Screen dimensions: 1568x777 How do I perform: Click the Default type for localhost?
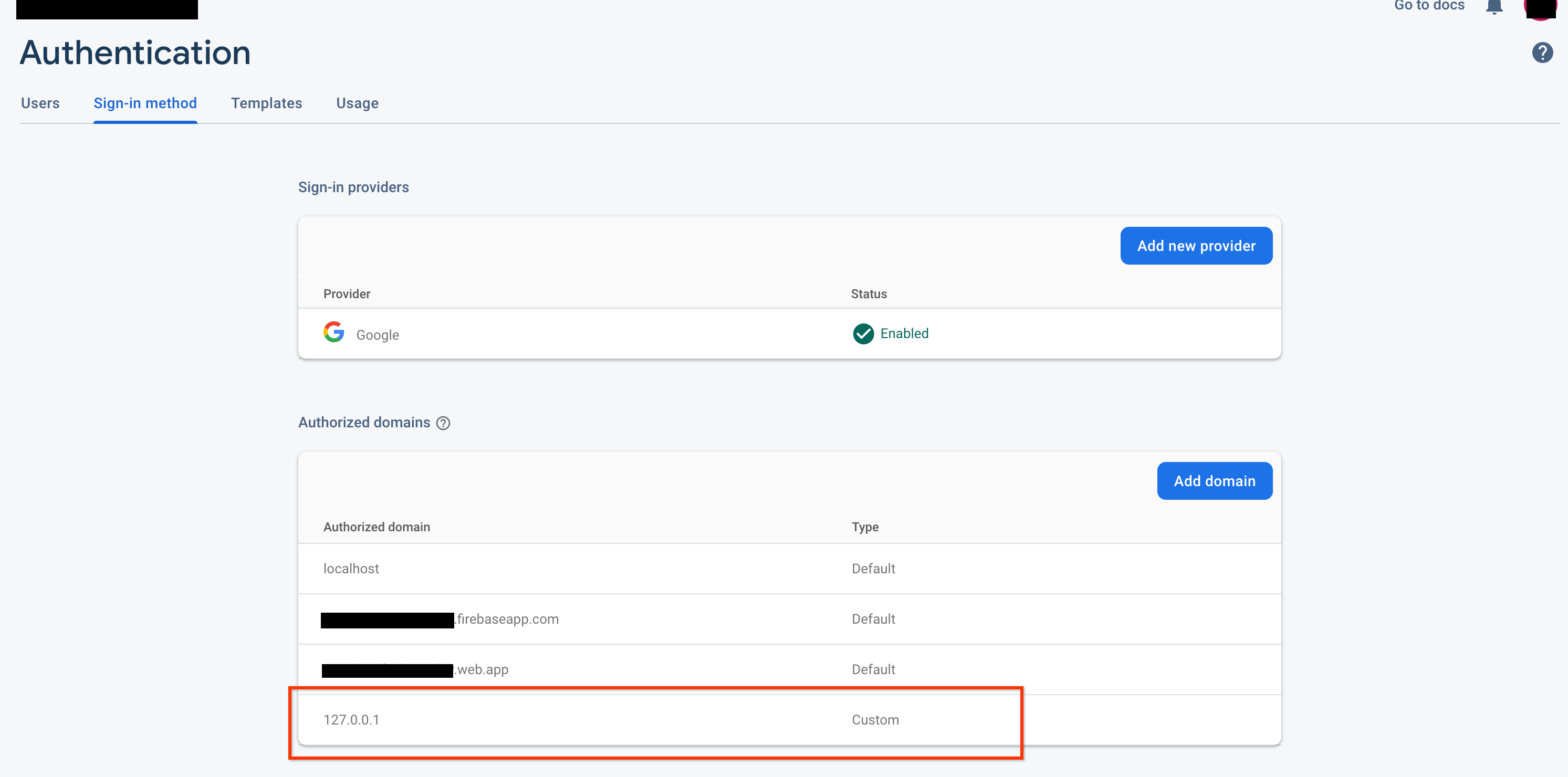tap(873, 568)
